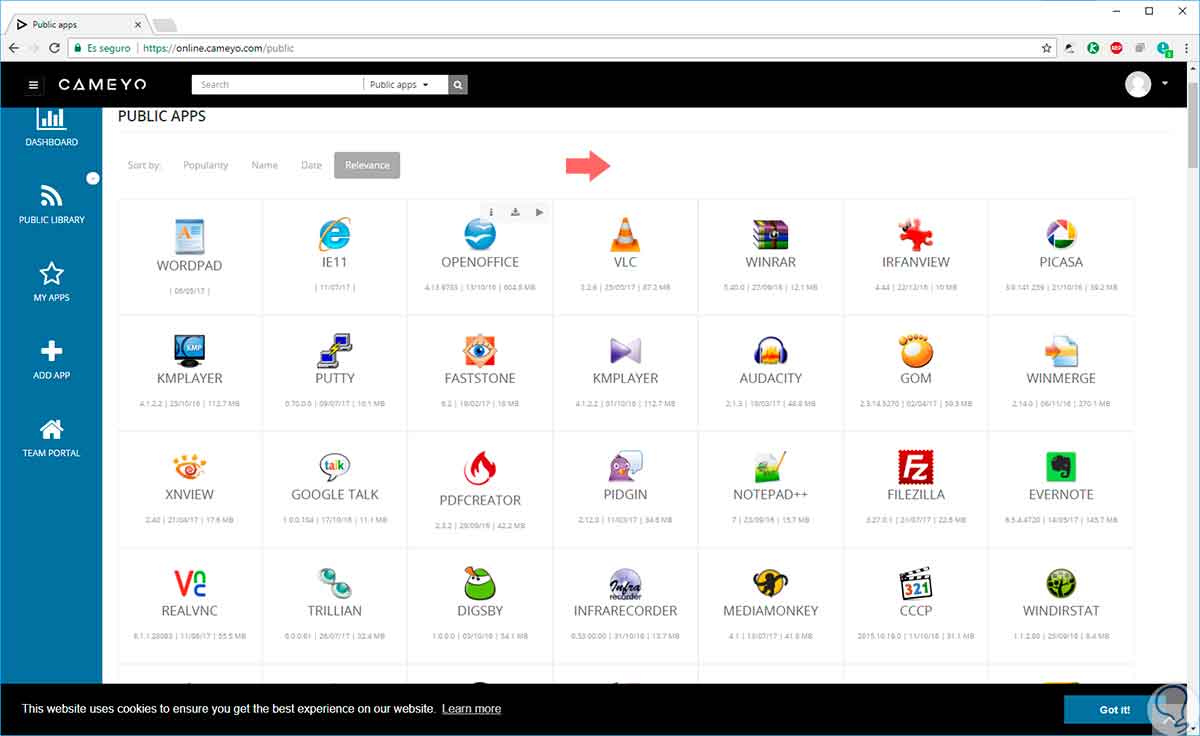The height and width of the screenshot is (736, 1200).
Task: Click the search magnifier button
Action: [458, 85]
